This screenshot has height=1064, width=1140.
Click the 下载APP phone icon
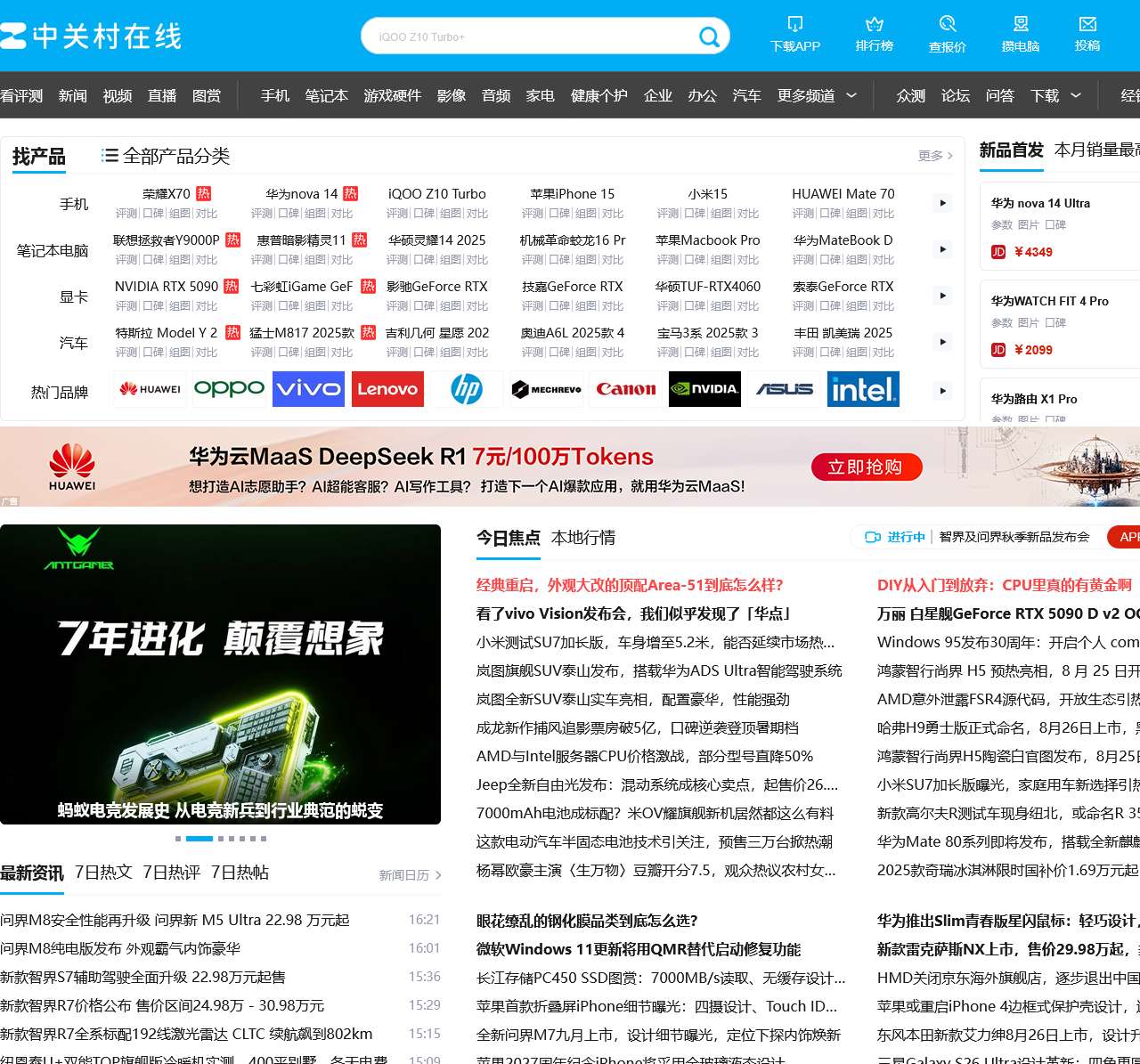click(x=794, y=24)
